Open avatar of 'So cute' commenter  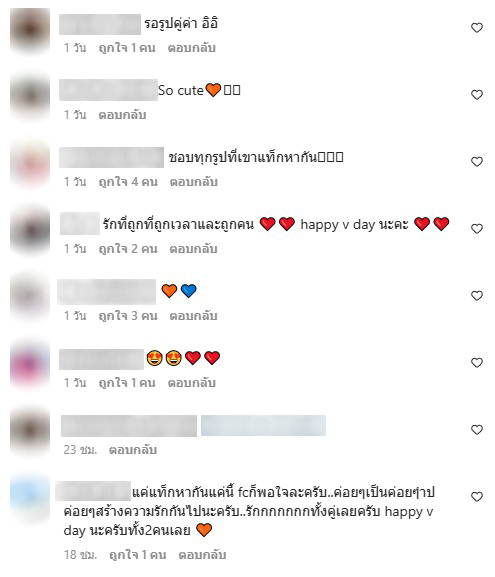click(30, 96)
